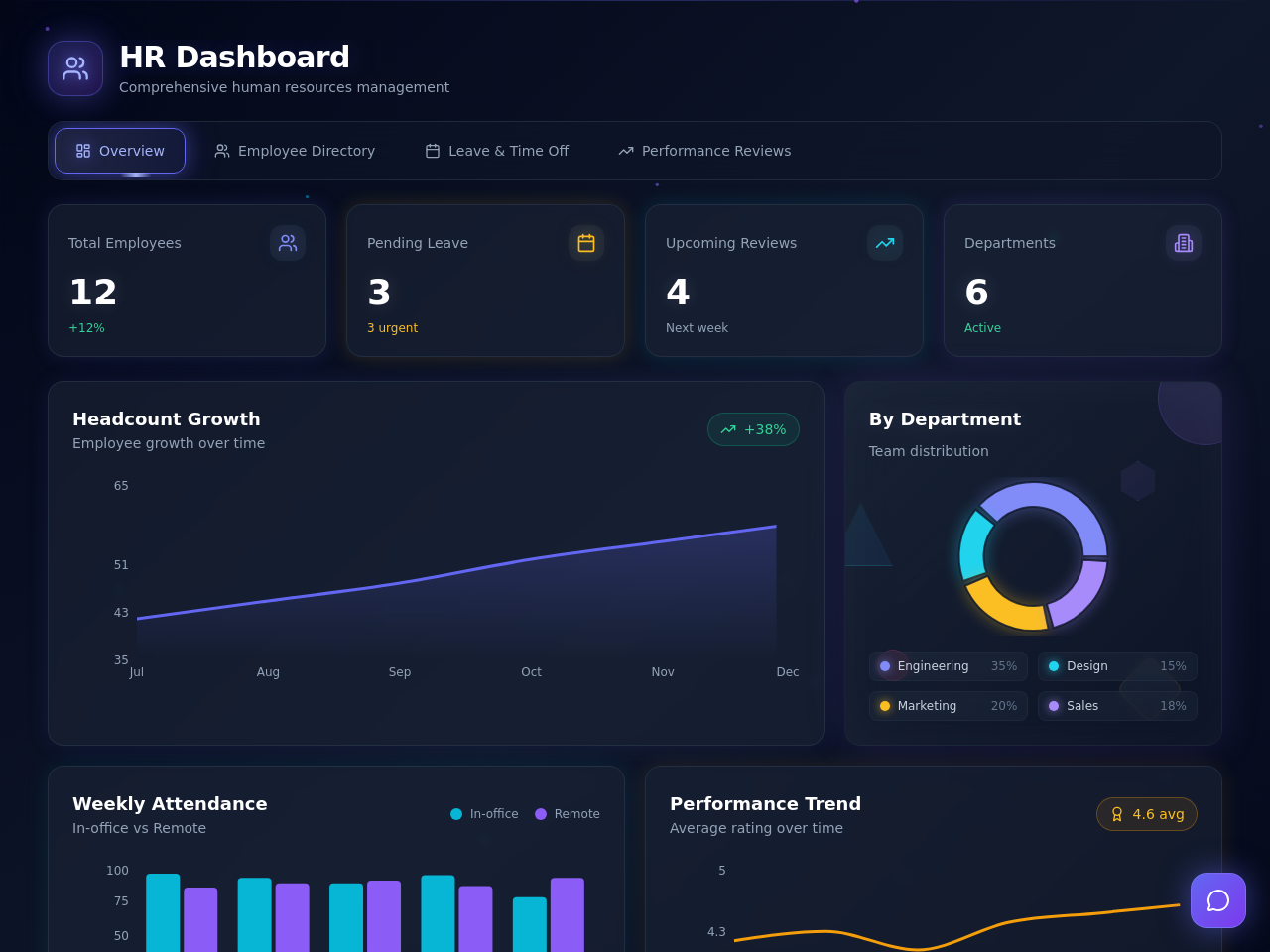The width and height of the screenshot is (1270, 952).
Task: Click the Total Employees users icon
Action: pos(288,243)
